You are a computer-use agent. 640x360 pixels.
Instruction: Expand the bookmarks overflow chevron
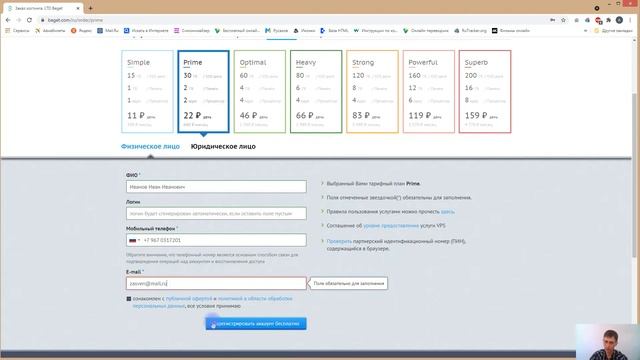(585, 31)
